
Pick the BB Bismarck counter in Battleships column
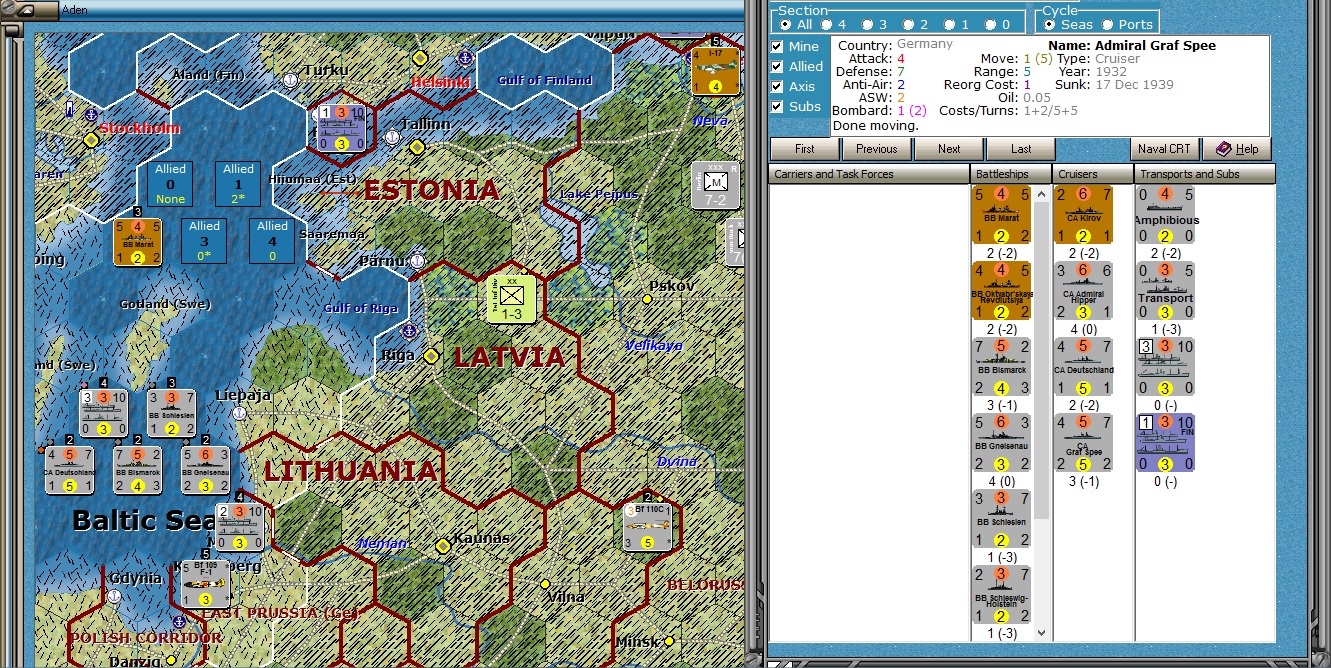tap(1001, 367)
